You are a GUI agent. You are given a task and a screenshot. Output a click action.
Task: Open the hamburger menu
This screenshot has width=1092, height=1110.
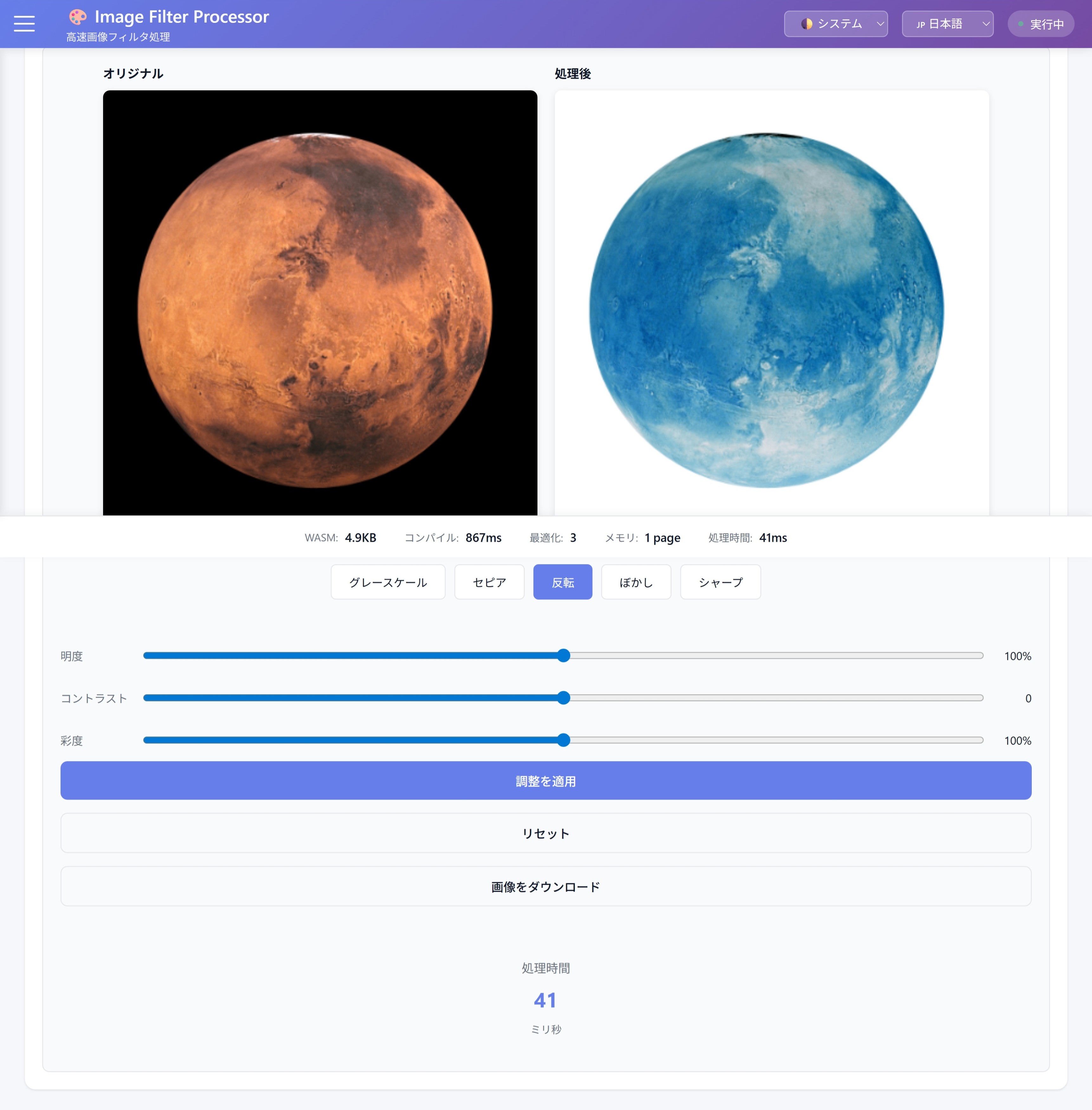pos(24,23)
